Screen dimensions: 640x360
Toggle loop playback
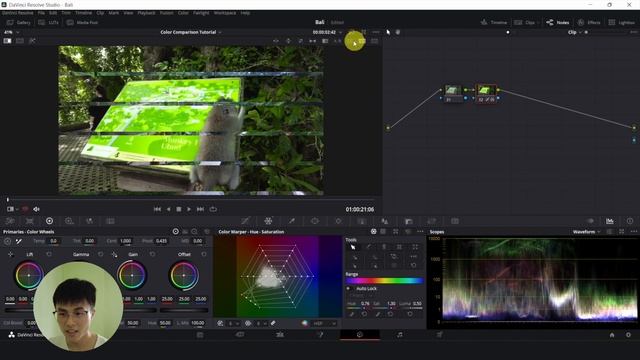click(213, 209)
